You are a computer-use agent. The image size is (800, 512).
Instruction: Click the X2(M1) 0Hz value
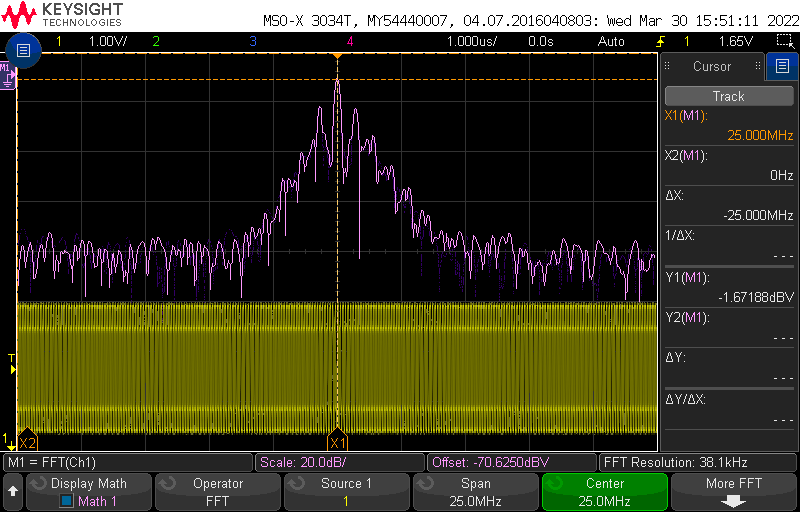point(782,175)
